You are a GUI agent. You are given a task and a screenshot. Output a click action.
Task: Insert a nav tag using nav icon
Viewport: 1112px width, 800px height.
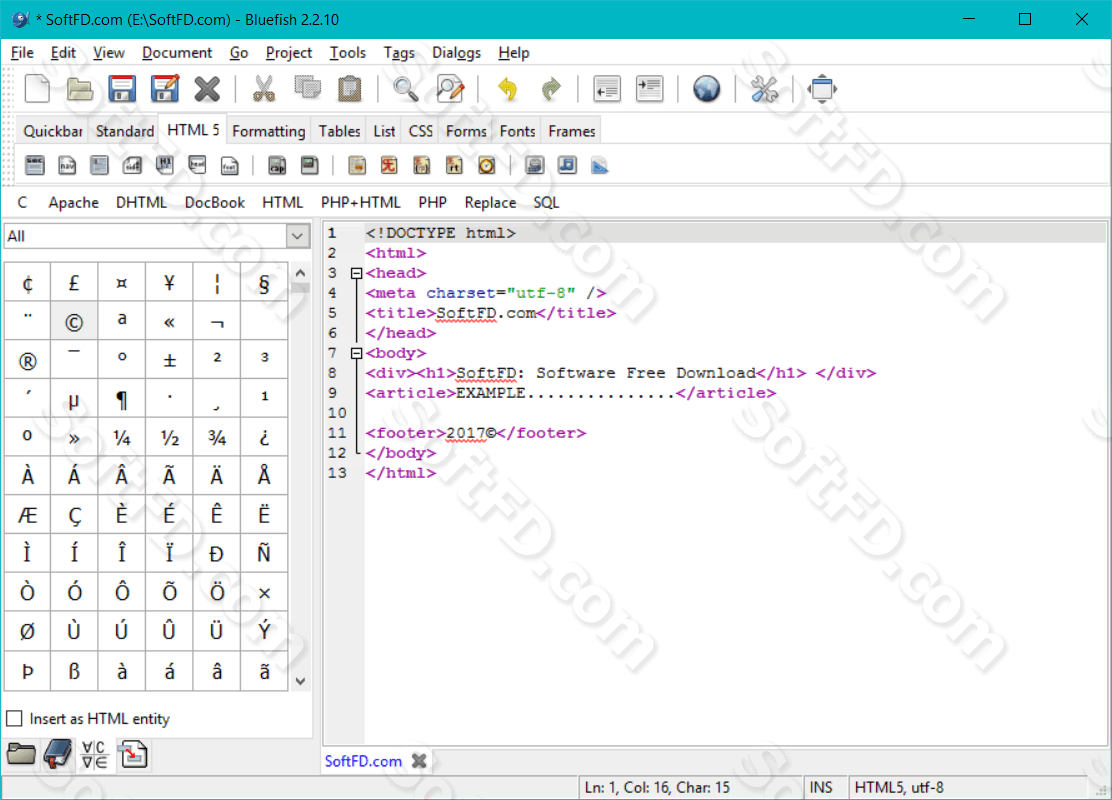[67, 165]
